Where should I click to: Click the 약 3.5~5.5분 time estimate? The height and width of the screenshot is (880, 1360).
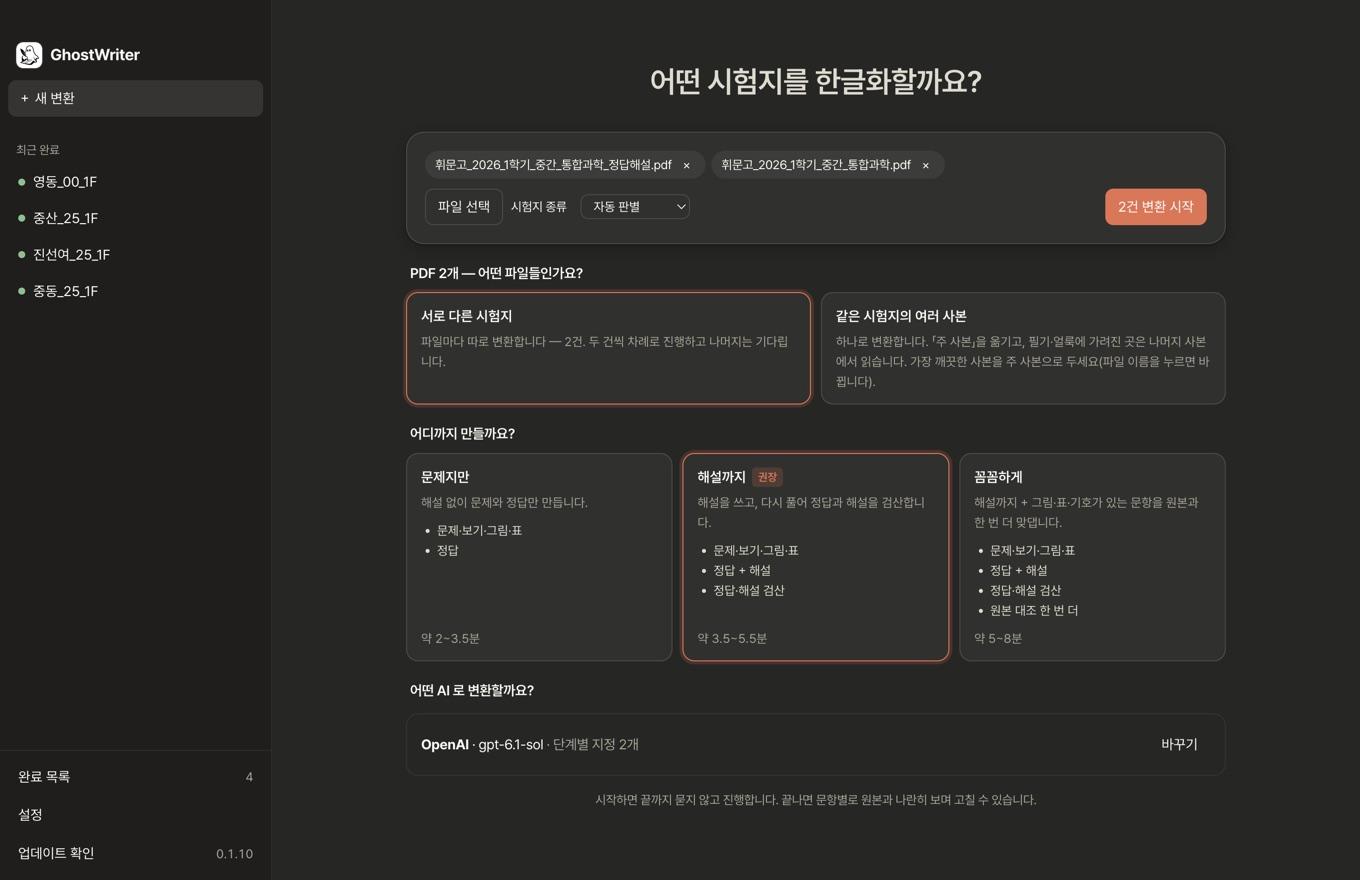(732, 638)
